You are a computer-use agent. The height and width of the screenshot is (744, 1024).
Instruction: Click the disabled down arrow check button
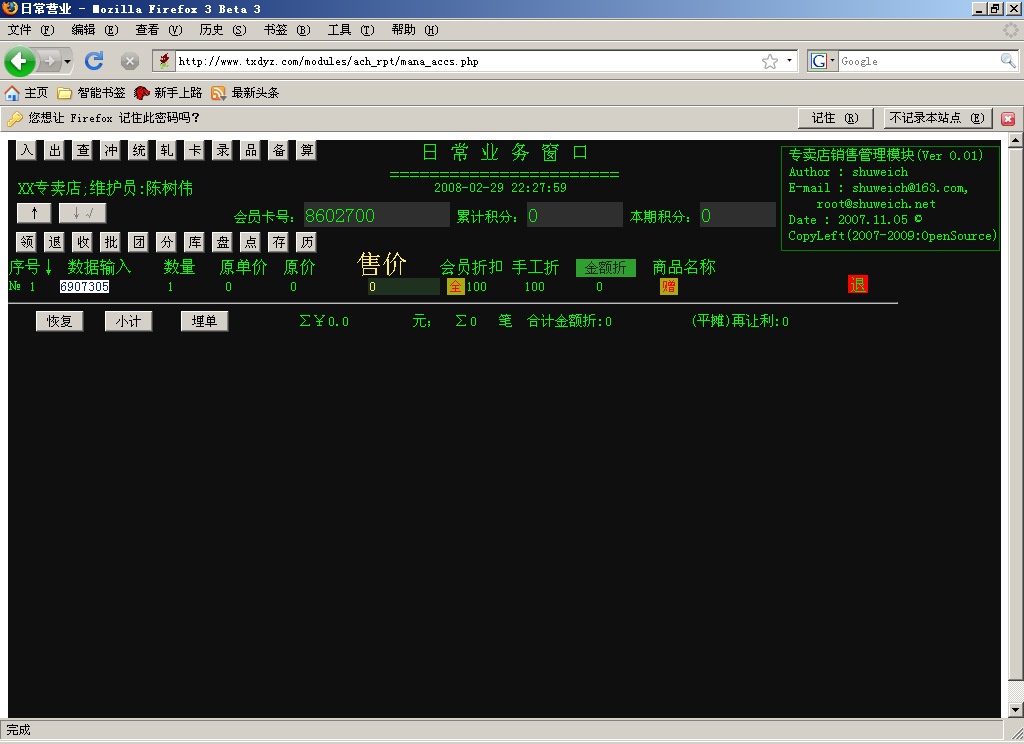tap(82, 213)
